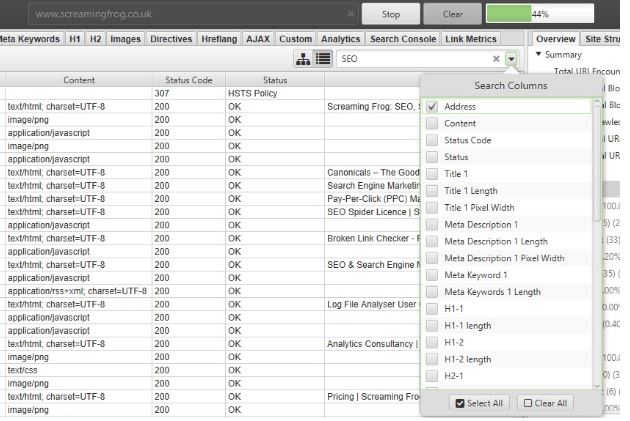Click the 44% crawl progress bar
Screen dimensions: 630x421
[x=540, y=14]
